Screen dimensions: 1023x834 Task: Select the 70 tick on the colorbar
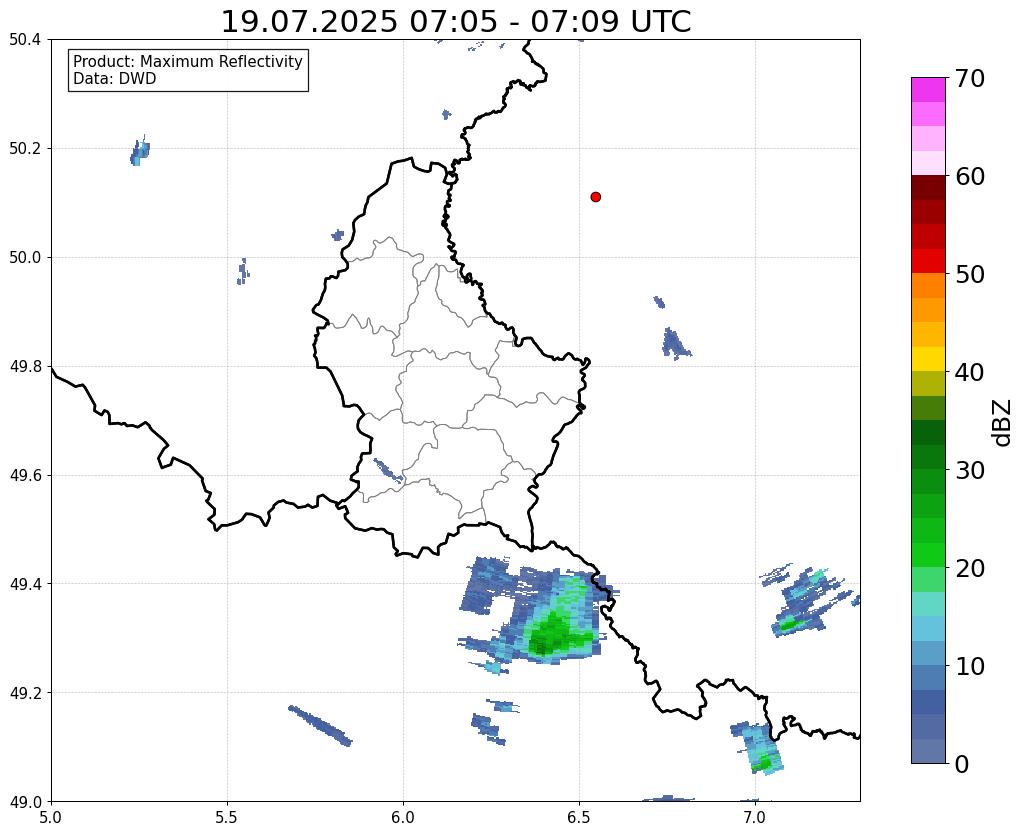tap(970, 78)
